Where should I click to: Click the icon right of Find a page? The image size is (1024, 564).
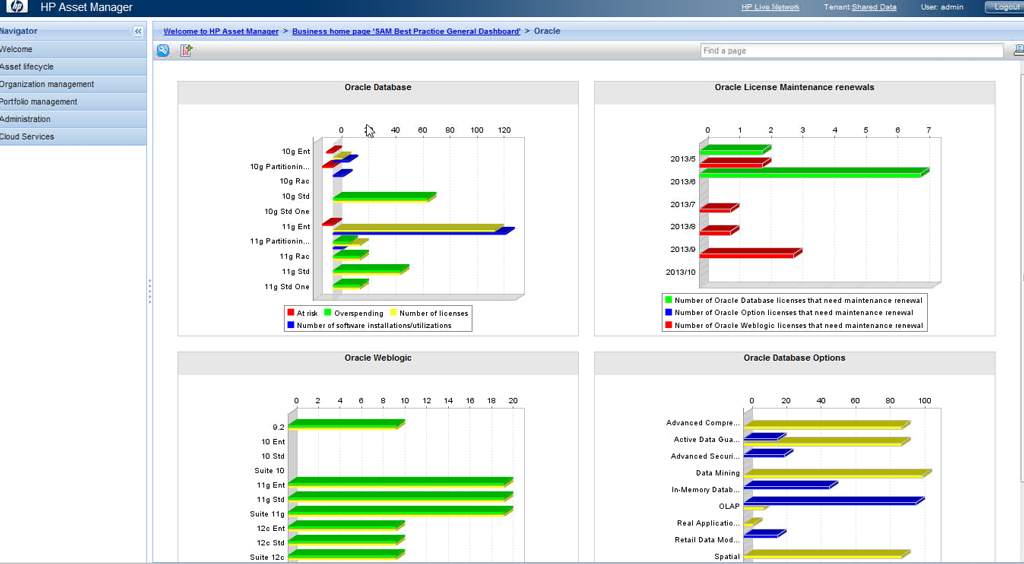[1018, 50]
